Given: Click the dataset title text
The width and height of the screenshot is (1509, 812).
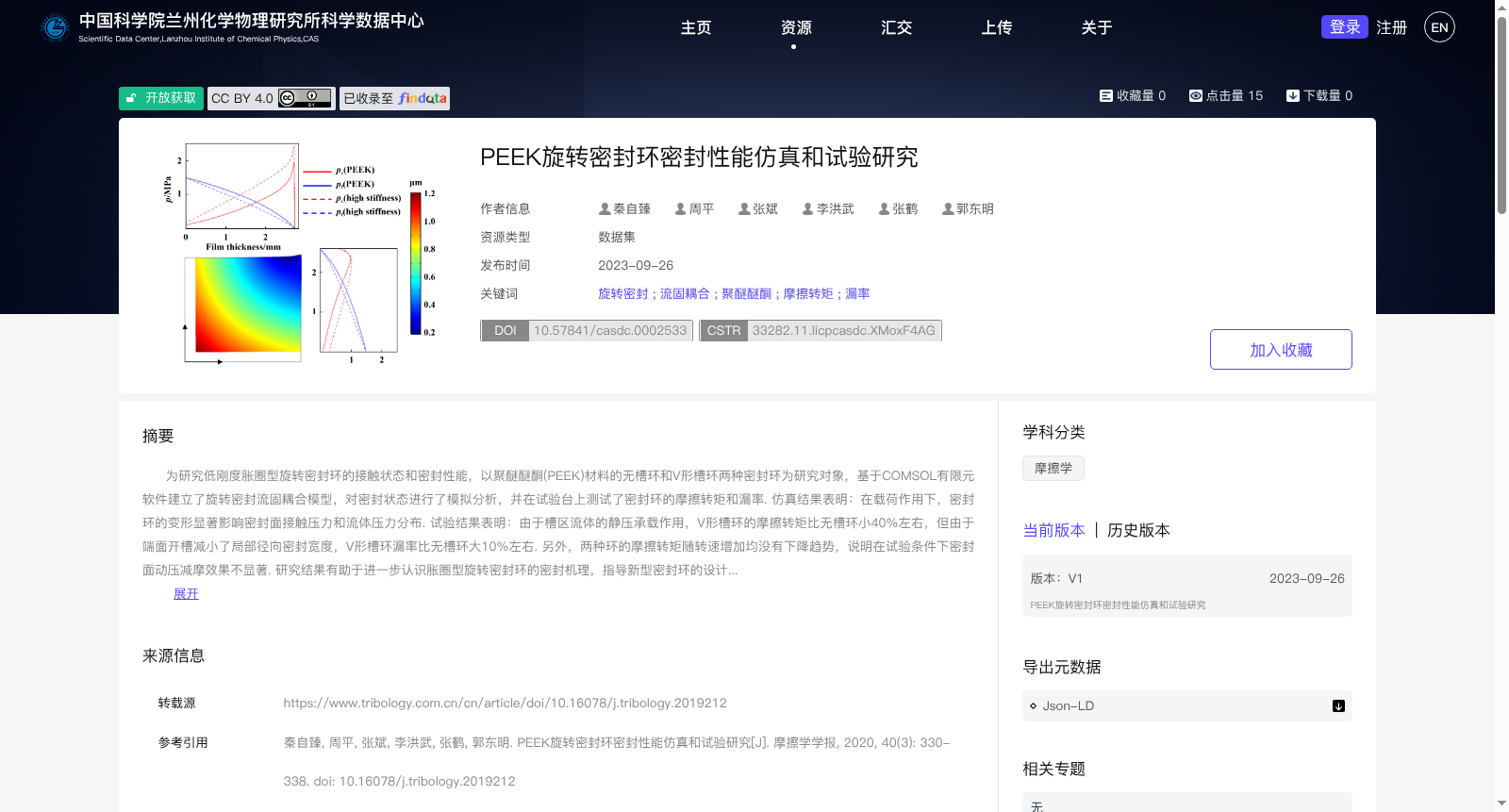Looking at the screenshot, I should [699, 157].
